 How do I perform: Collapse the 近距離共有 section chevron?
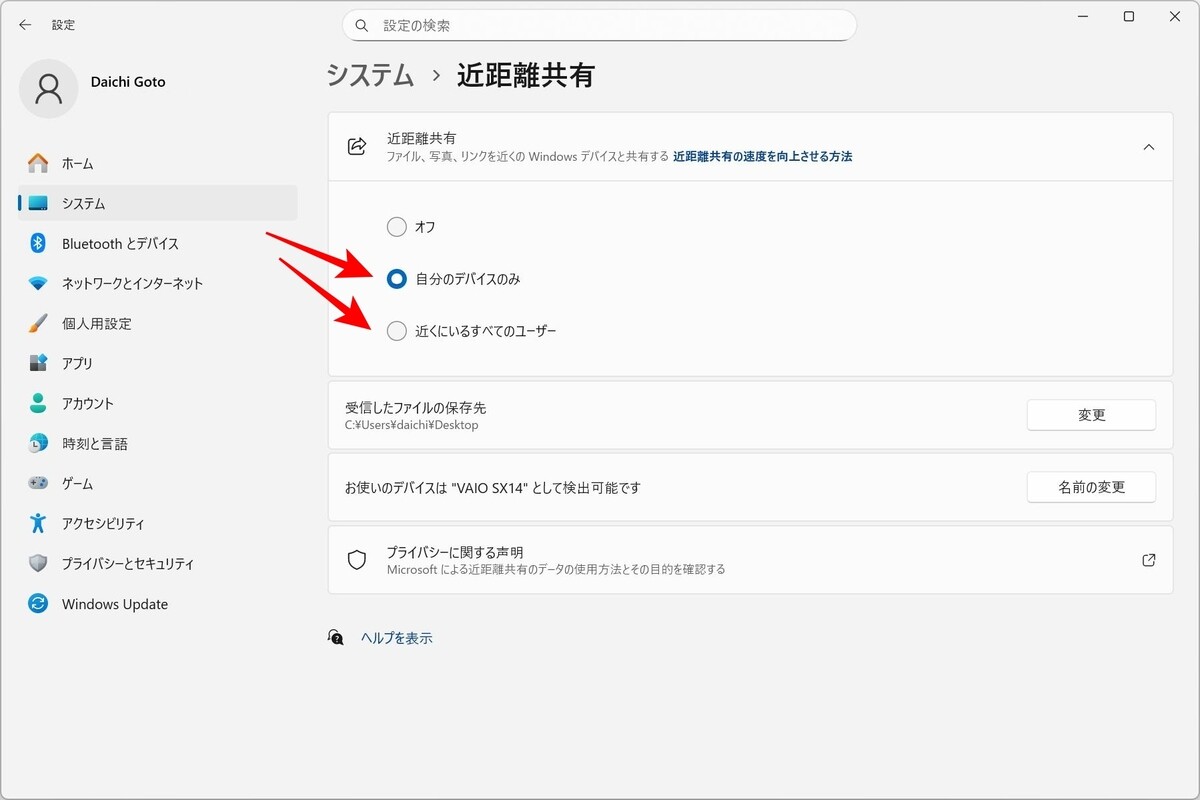[x=1148, y=147]
